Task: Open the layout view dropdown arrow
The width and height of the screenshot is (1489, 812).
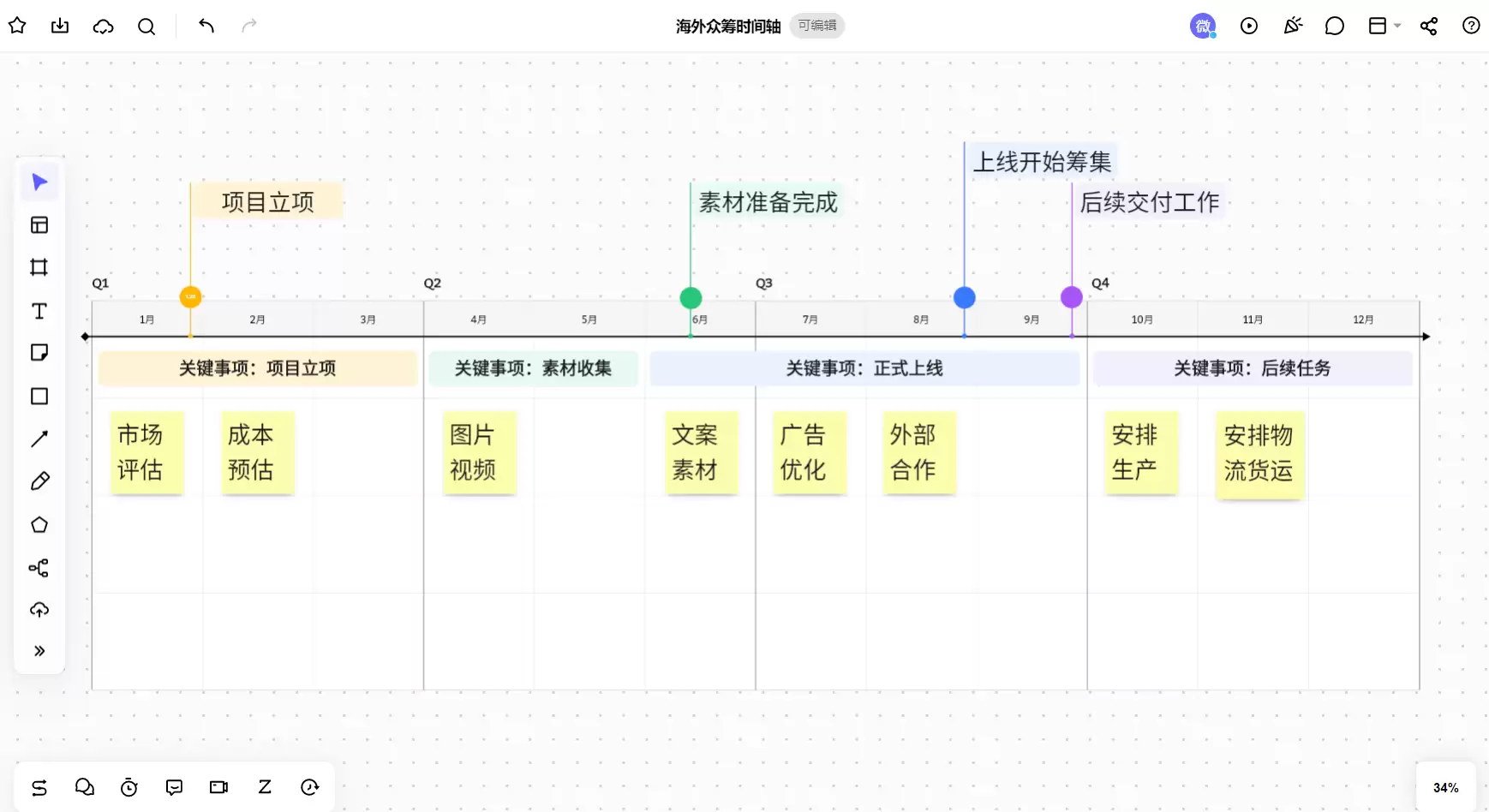Action: point(1397,26)
